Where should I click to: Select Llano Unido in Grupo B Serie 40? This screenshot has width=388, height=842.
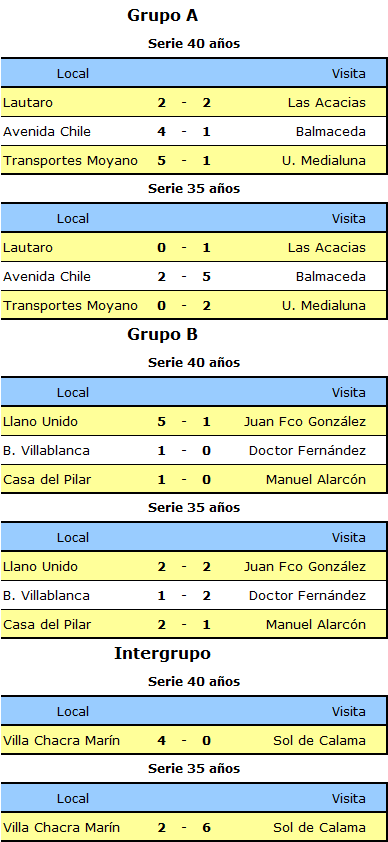(40, 422)
